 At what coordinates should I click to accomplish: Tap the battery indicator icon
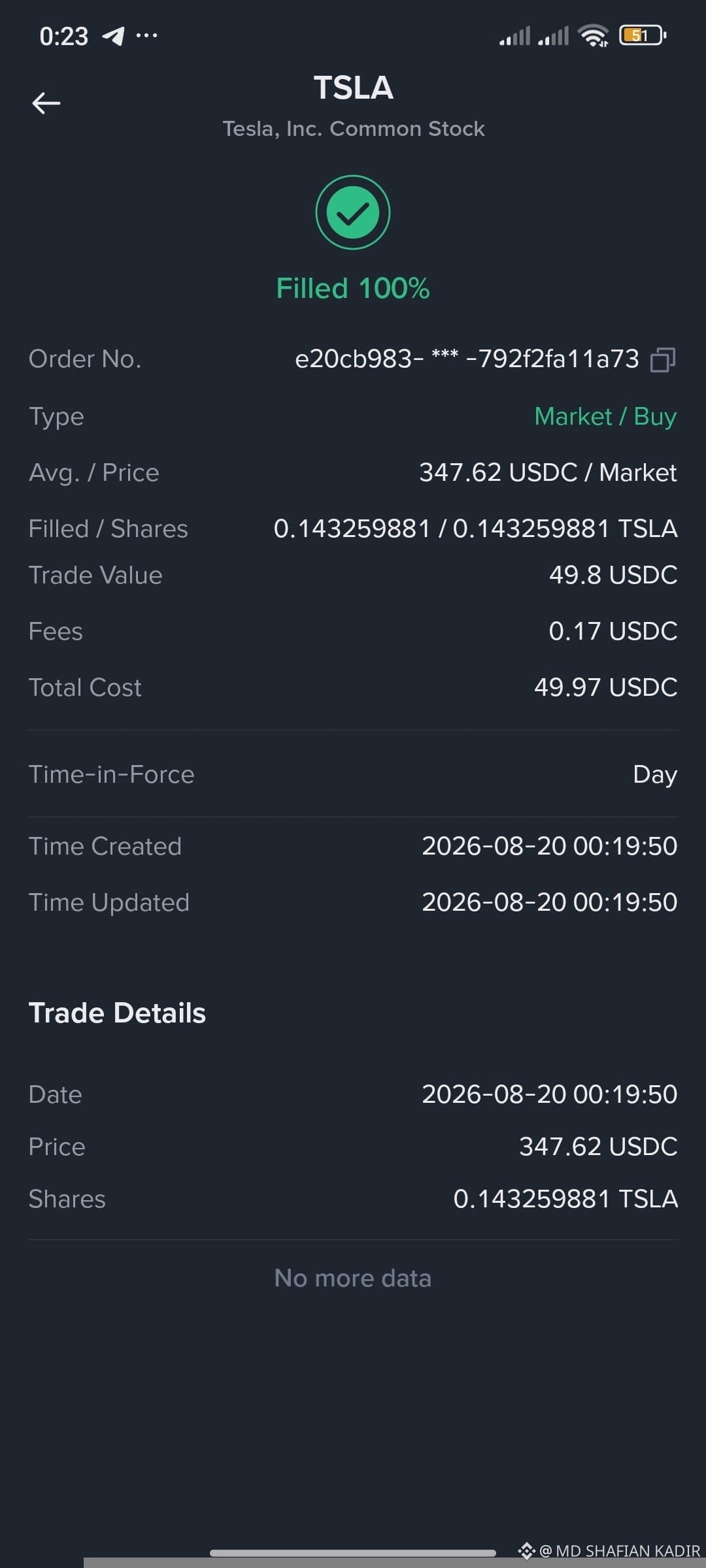click(x=643, y=35)
